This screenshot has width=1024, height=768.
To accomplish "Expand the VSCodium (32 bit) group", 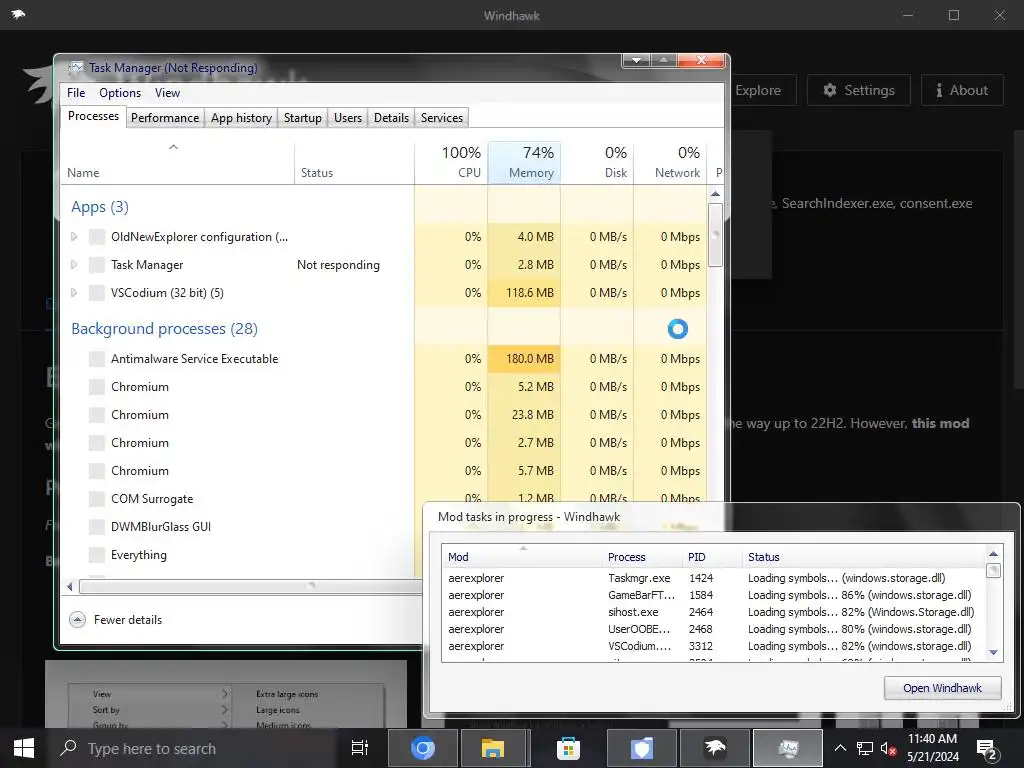I will click(x=74, y=293).
